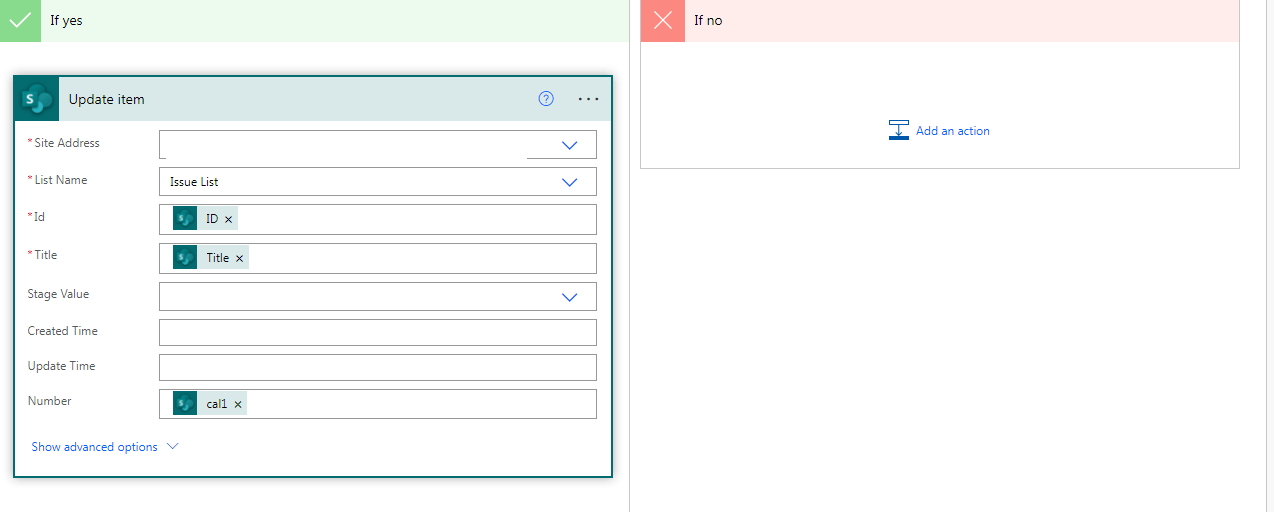Image resolution: width=1274 pixels, height=512 pixels.
Task: Click Add an action in If no branch
Action: 939,131
